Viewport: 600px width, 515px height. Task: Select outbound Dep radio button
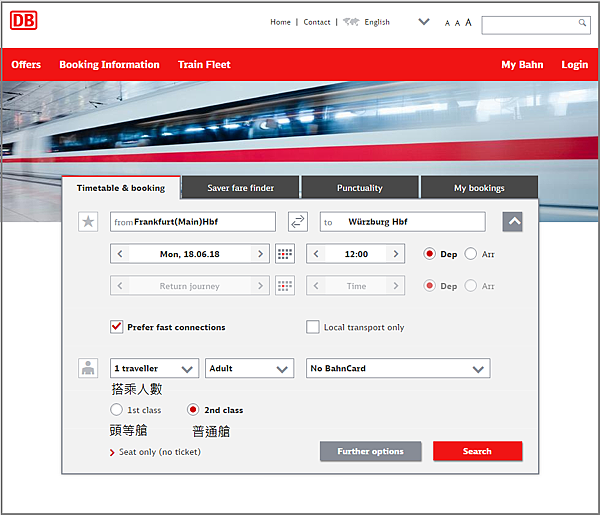[429, 254]
